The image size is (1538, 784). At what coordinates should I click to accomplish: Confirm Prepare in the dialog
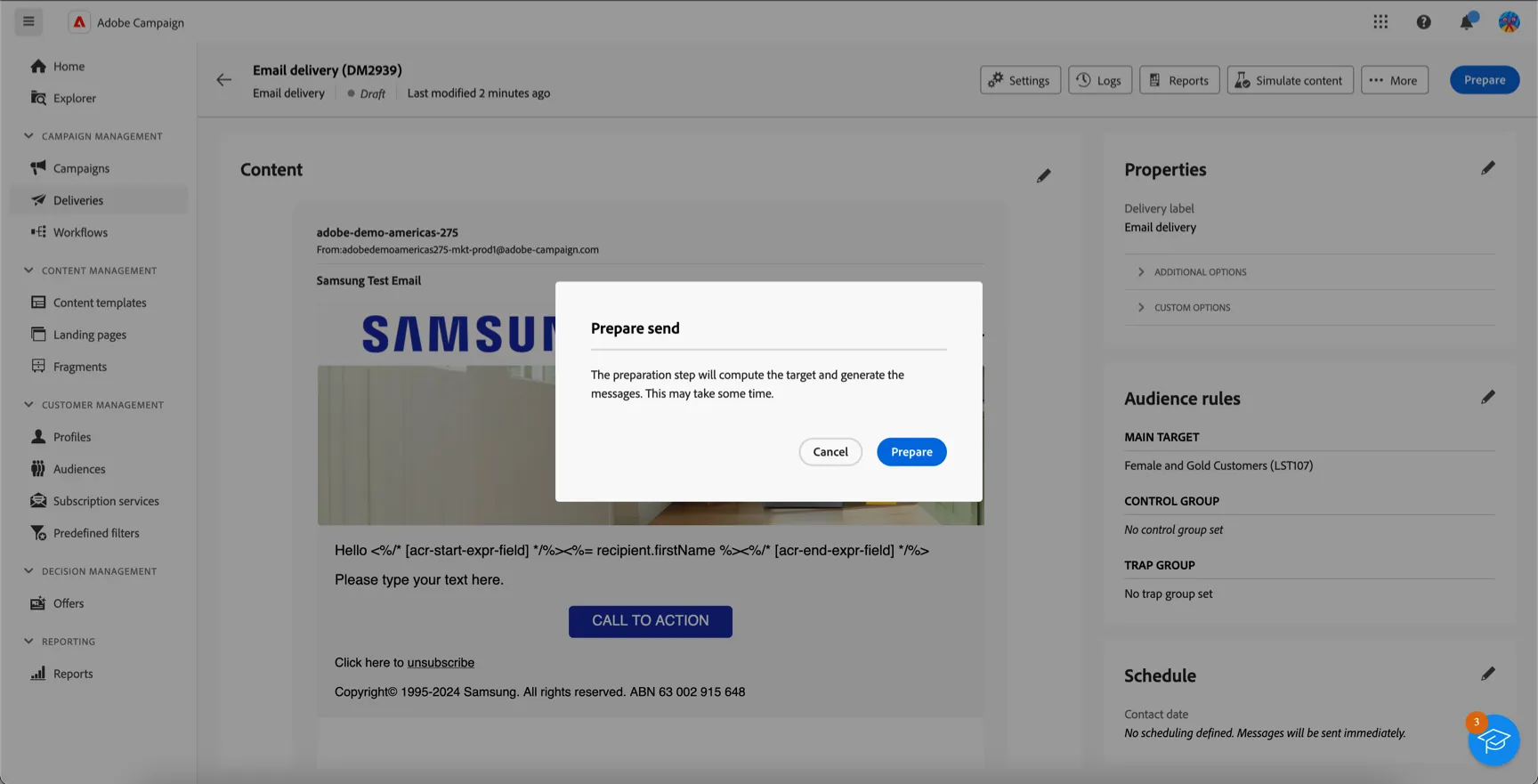[x=911, y=452]
